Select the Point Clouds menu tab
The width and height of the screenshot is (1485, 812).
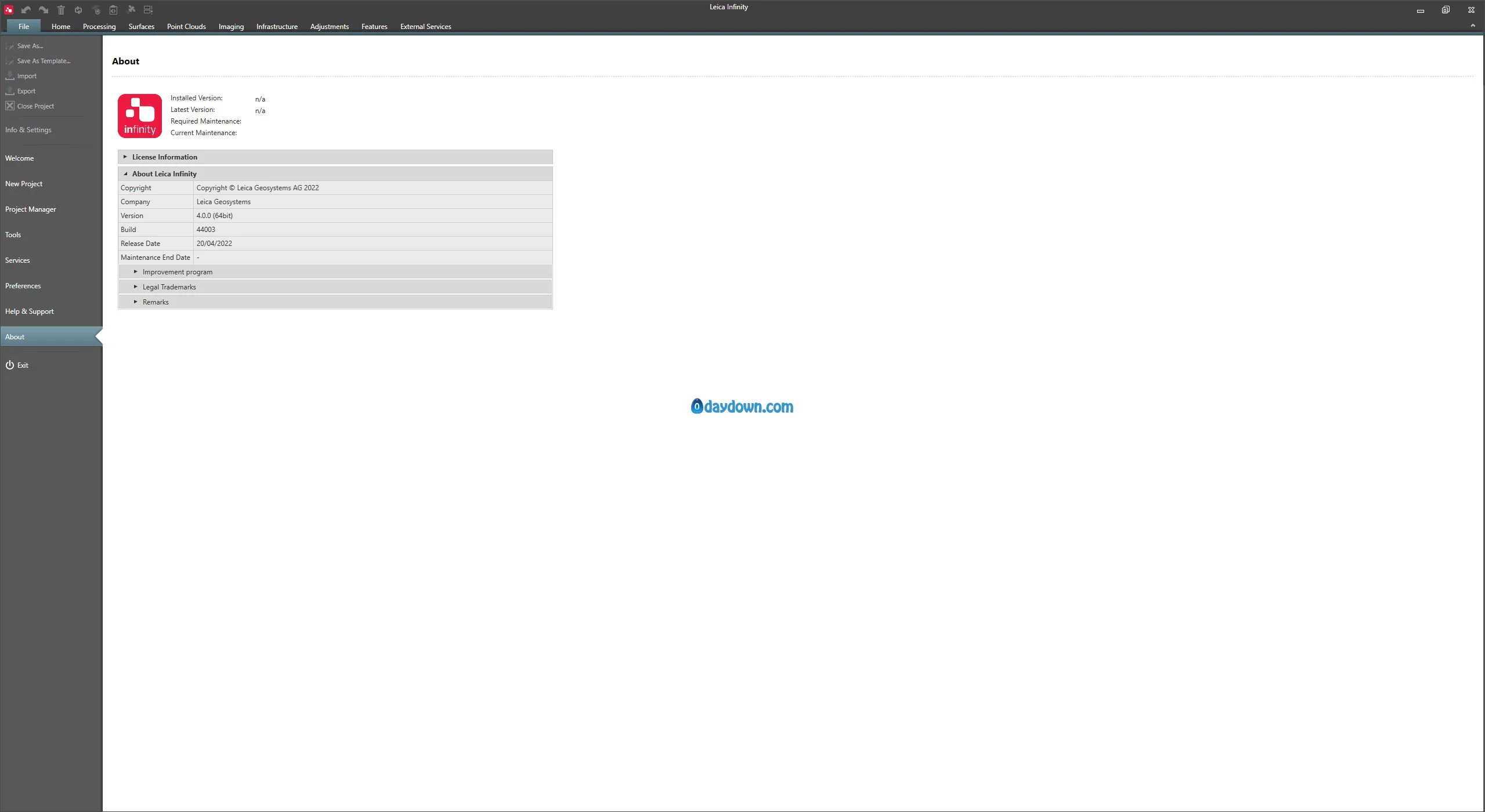(186, 27)
